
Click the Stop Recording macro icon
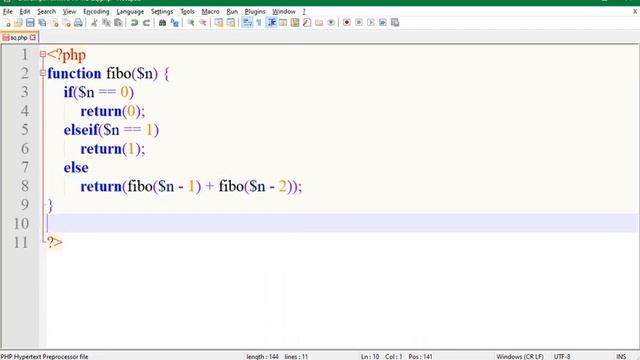click(359, 23)
